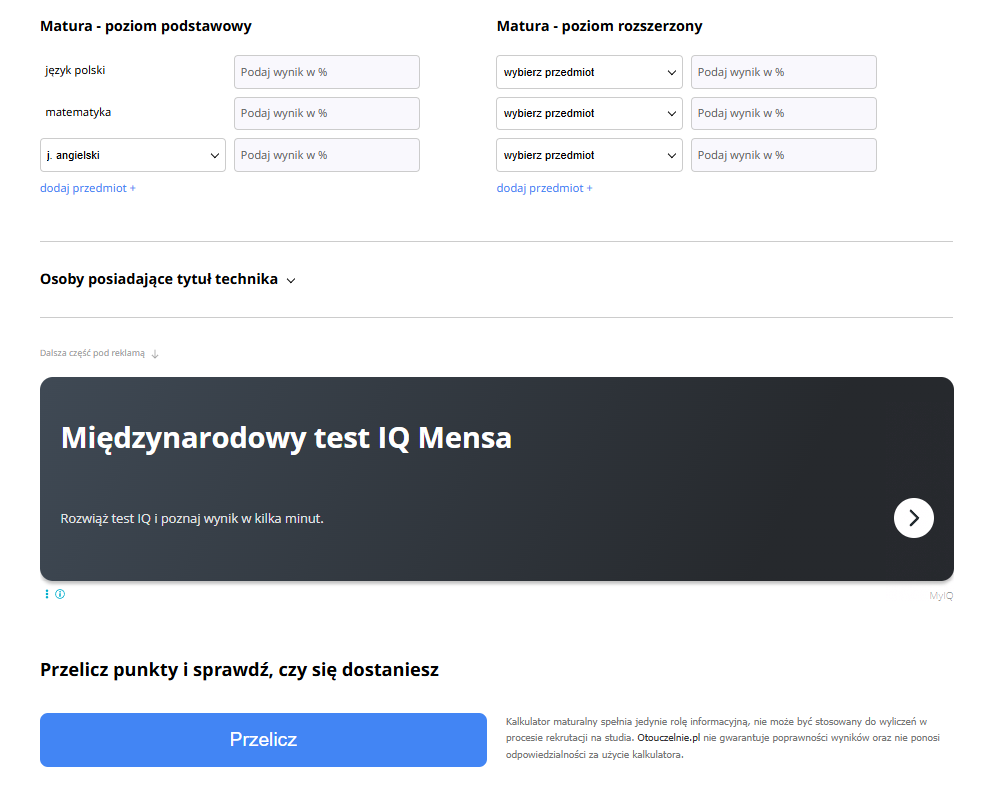999x797 pixels.
Task: Focus the third extended-level result field
Action: coord(783,155)
